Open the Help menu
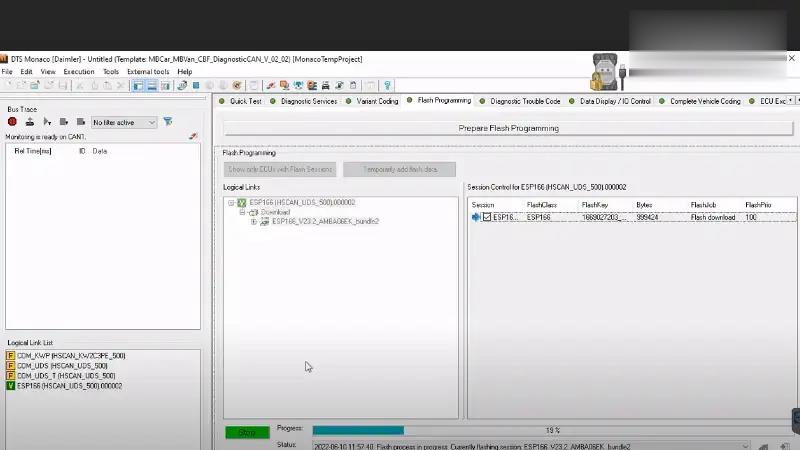This screenshot has width=800, height=450. tap(185, 72)
